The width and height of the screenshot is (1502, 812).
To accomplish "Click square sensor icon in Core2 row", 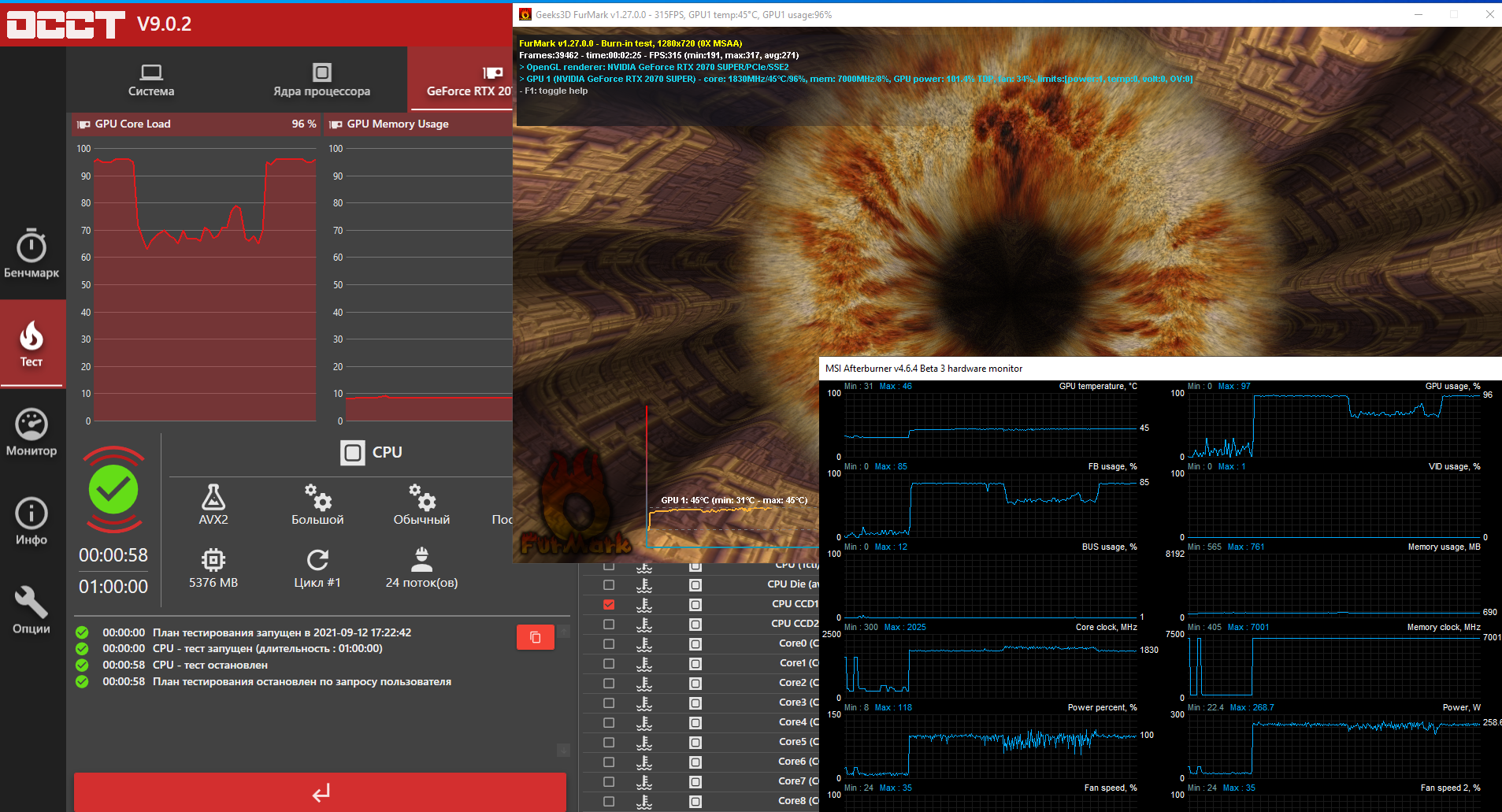I will point(695,684).
